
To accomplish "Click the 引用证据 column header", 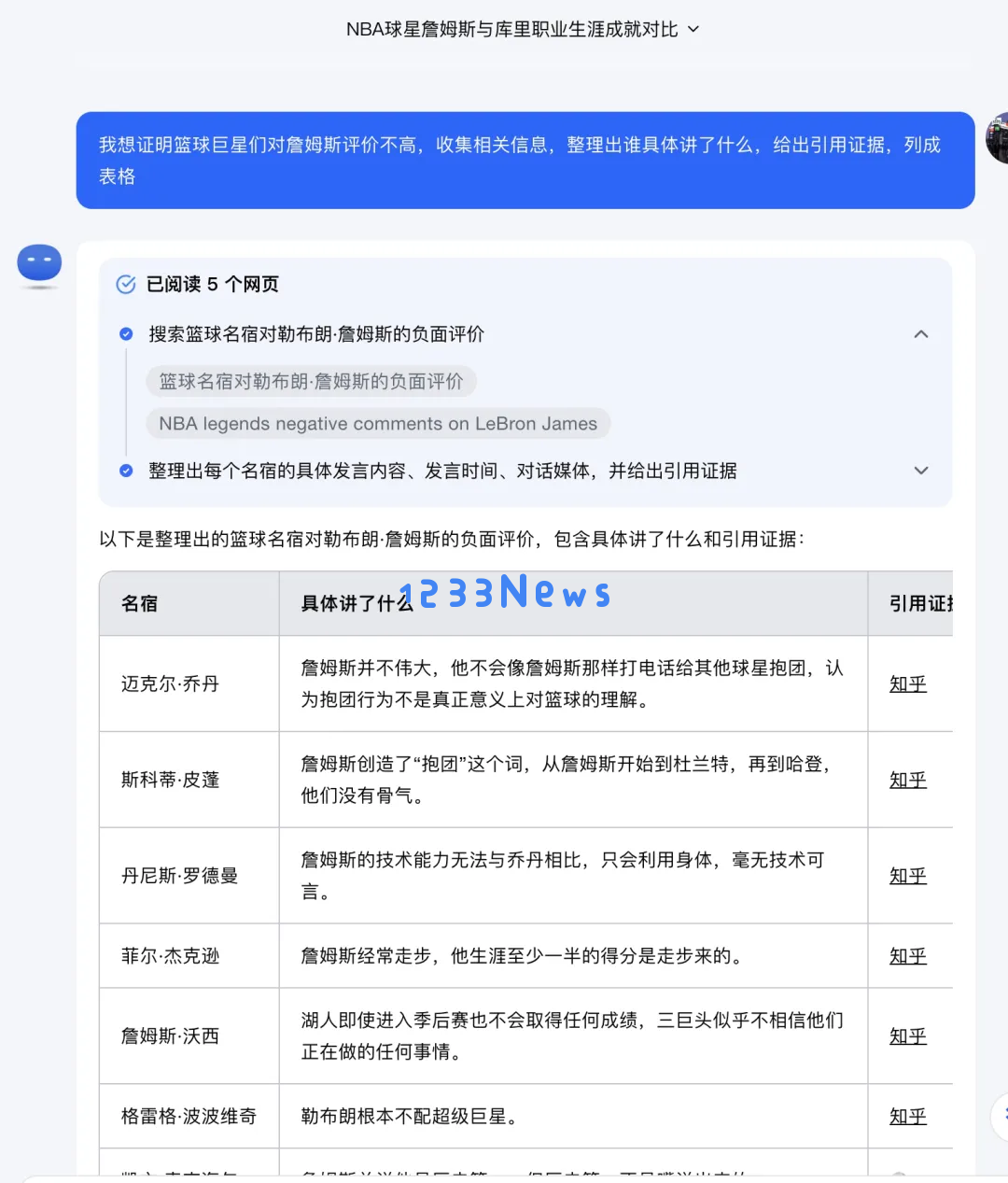I will pos(910,604).
